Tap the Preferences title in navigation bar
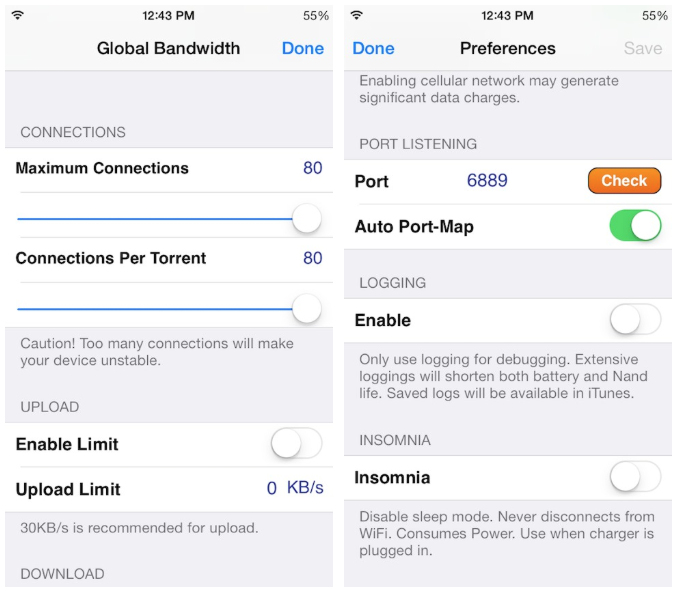Viewport: 676px width, 591px height. click(x=507, y=48)
